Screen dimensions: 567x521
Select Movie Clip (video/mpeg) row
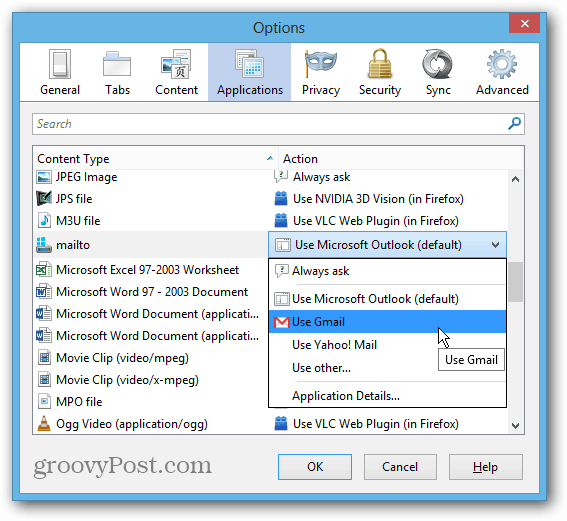(x=151, y=358)
